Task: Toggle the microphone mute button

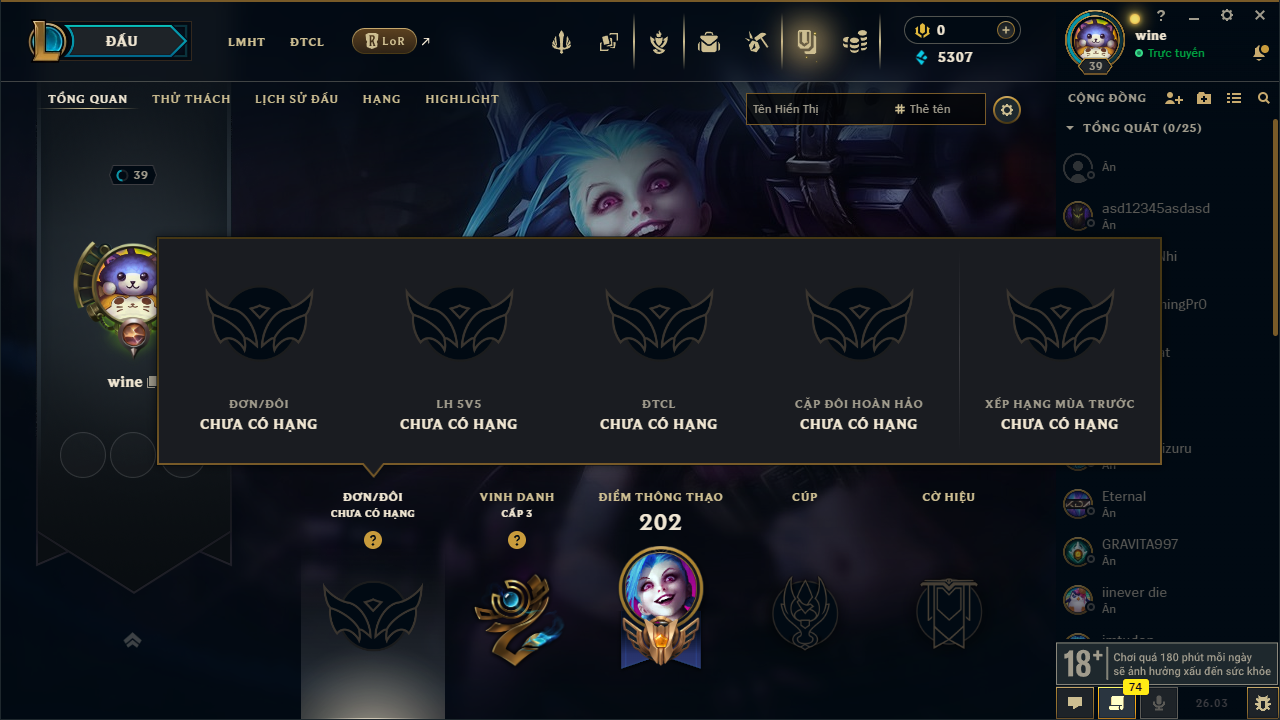Action: (1159, 703)
